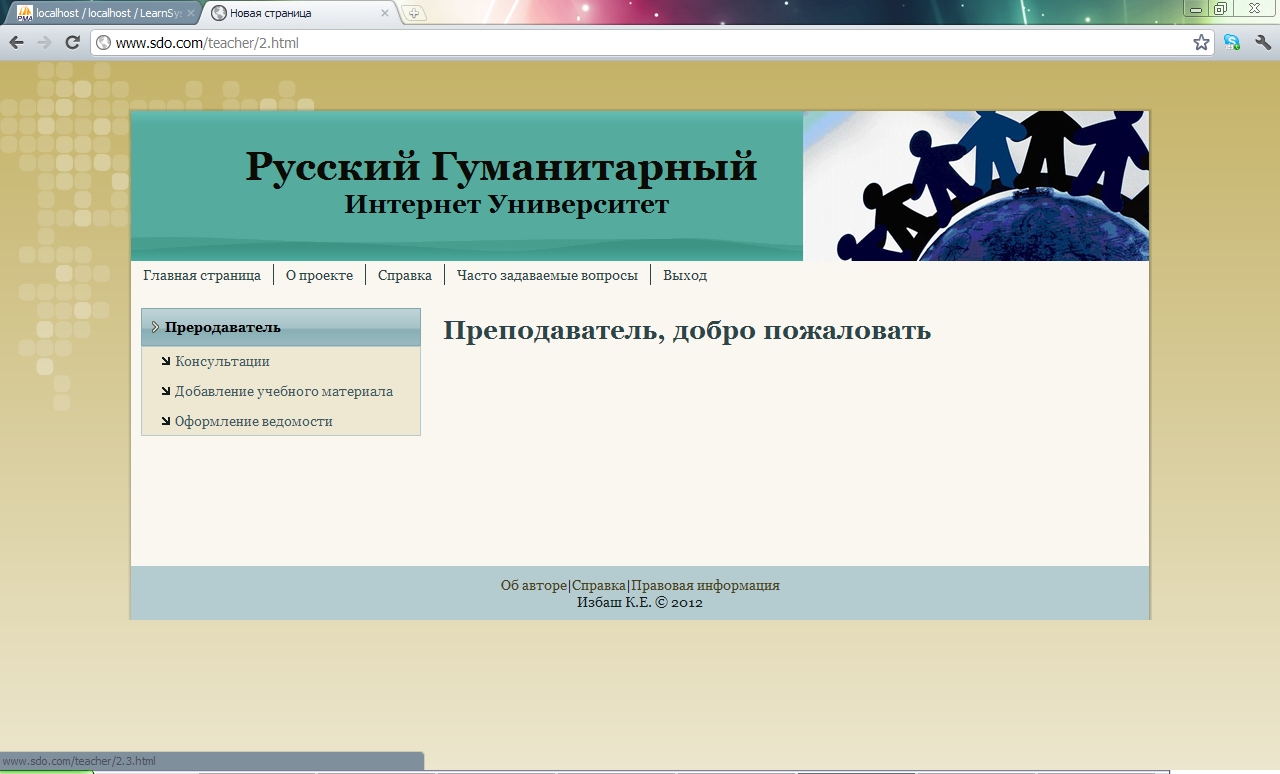Click the Русский Гуманитарный banner title
Image resolution: width=1280 pixels, height=774 pixels.
pyautogui.click(x=501, y=165)
